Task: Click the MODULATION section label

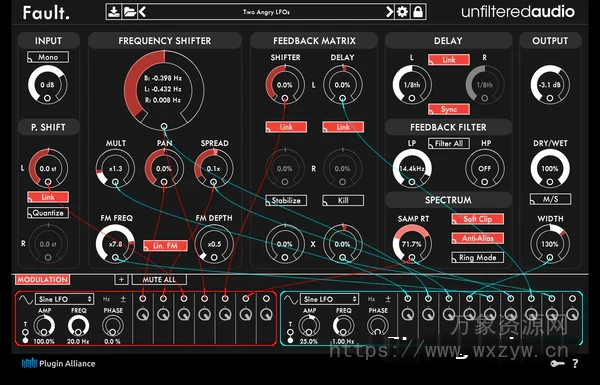Action: 42,279
